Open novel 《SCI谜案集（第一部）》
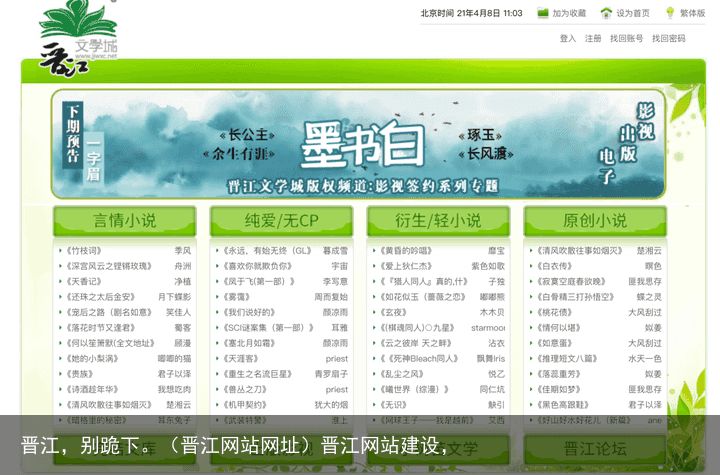This screenshot has width=720, height=475. (268, 328)
